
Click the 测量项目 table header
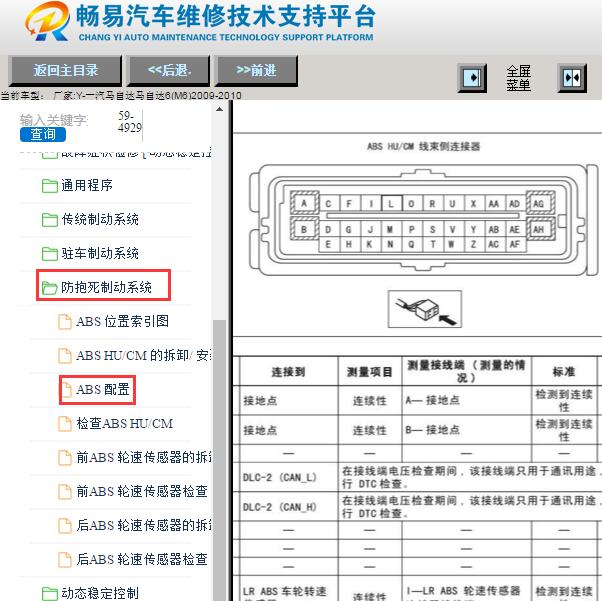[x=370, y=371]
